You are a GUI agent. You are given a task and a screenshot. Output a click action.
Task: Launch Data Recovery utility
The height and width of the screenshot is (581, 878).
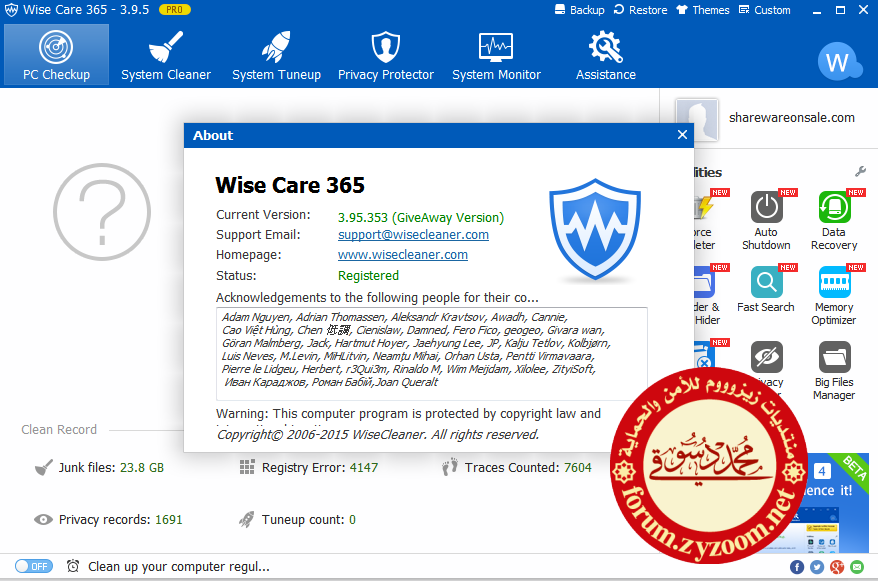click(834, 221)
